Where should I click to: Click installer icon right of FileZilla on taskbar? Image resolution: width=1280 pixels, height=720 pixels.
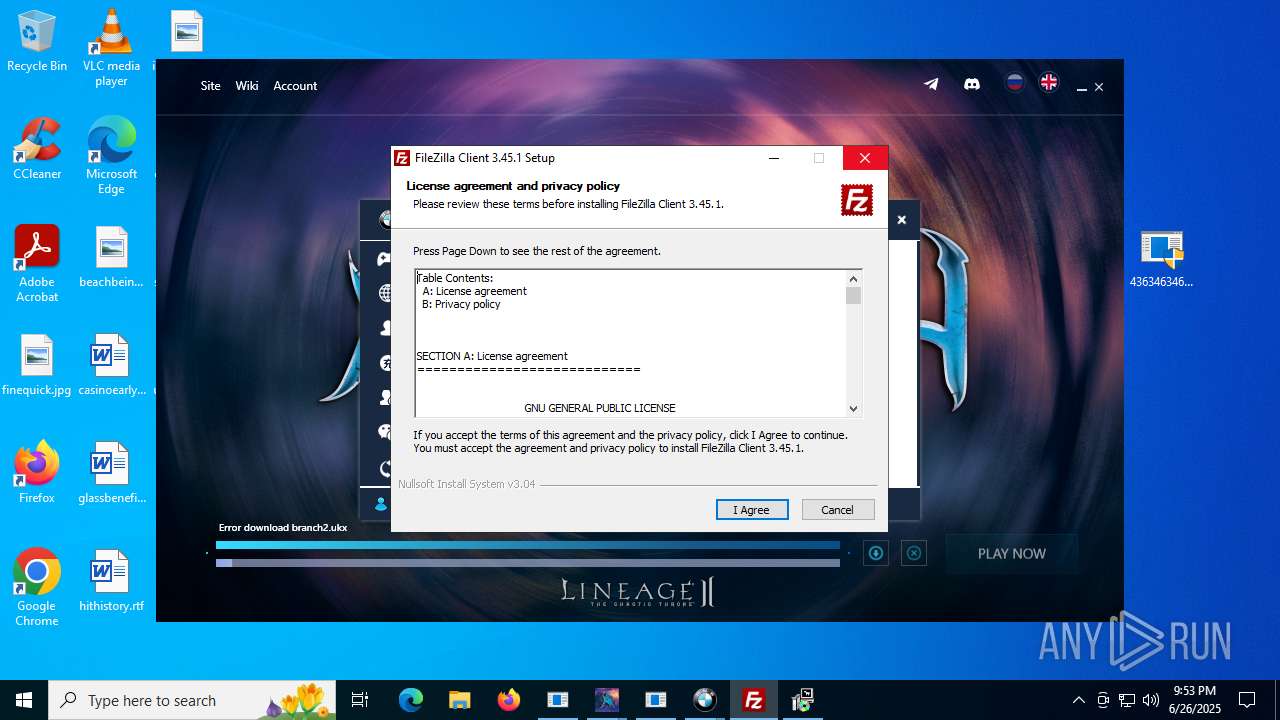click(802, 700)
